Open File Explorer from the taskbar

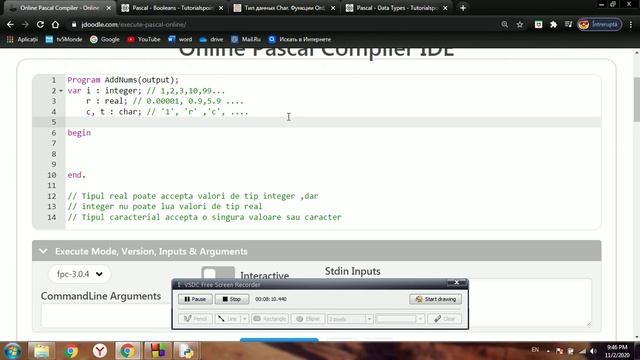[x=42, y=351]
